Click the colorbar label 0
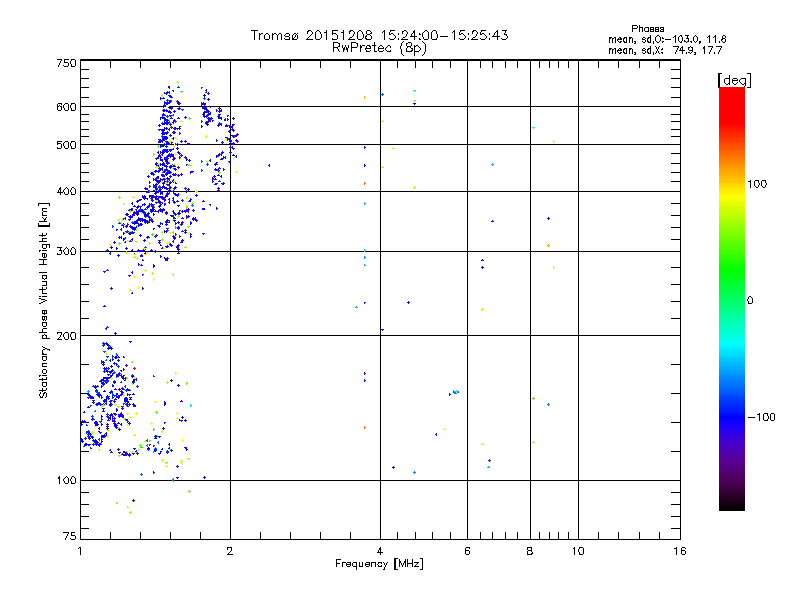 coord(750,300)
